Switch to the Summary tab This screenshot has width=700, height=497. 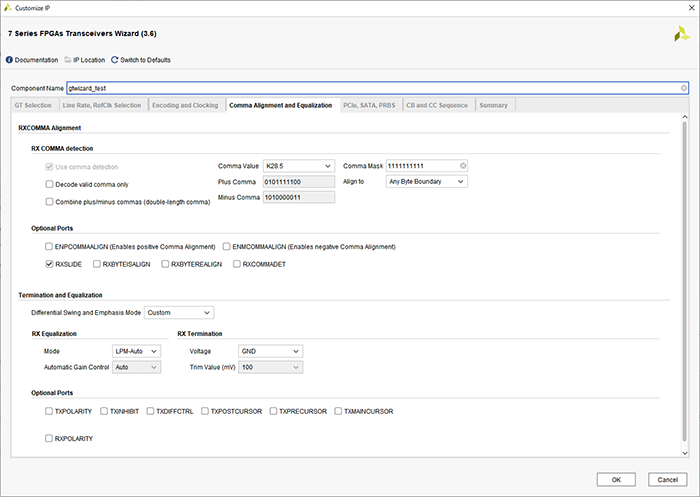coord(493,105)
